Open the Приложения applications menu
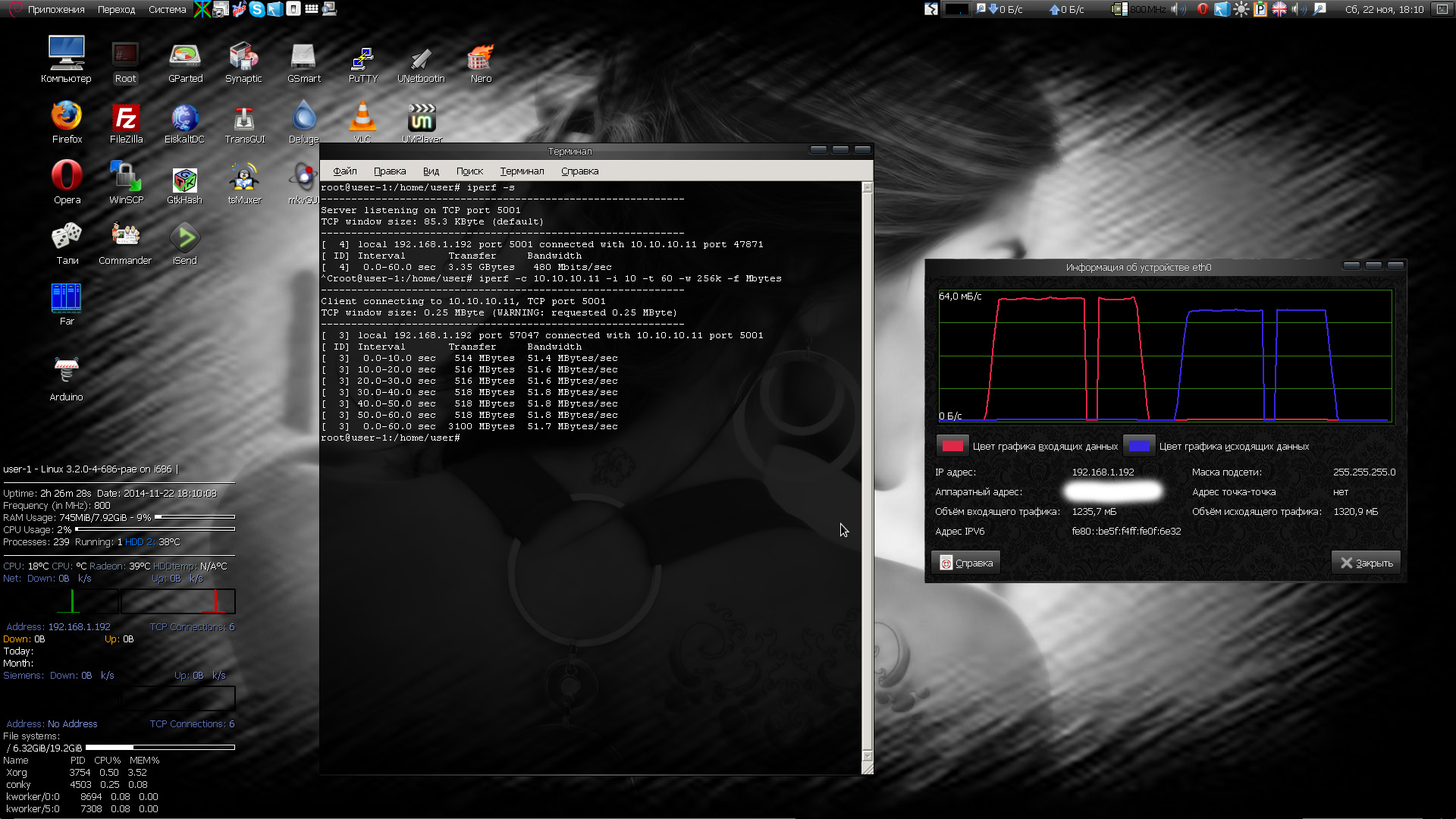This screenshot has height=819, width=1456. coord(55,10)
